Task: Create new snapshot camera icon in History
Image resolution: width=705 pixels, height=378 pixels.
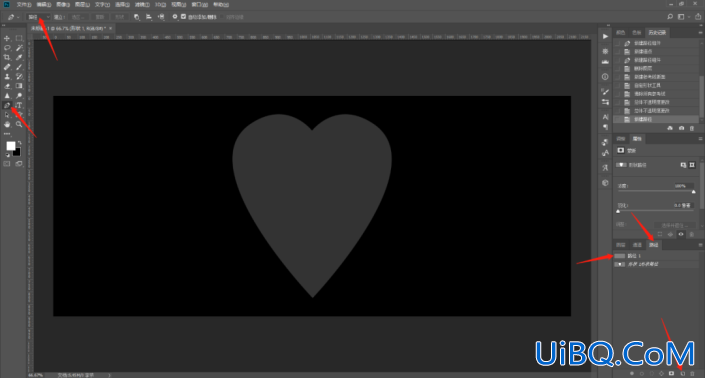Action: pos(682,129)
